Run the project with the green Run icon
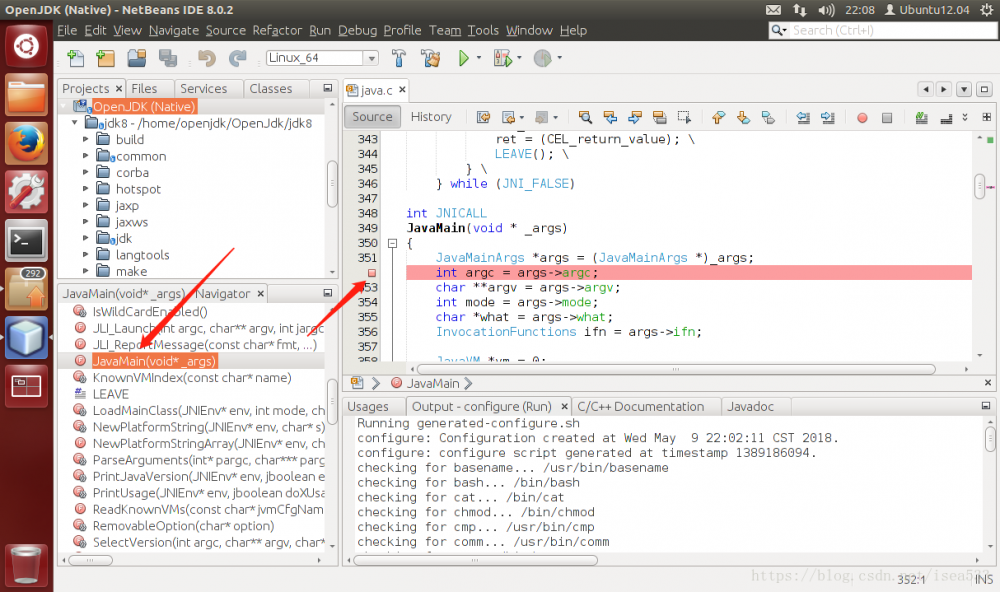The height and width of the screenshot is (592, 1000). click(464, 58)
